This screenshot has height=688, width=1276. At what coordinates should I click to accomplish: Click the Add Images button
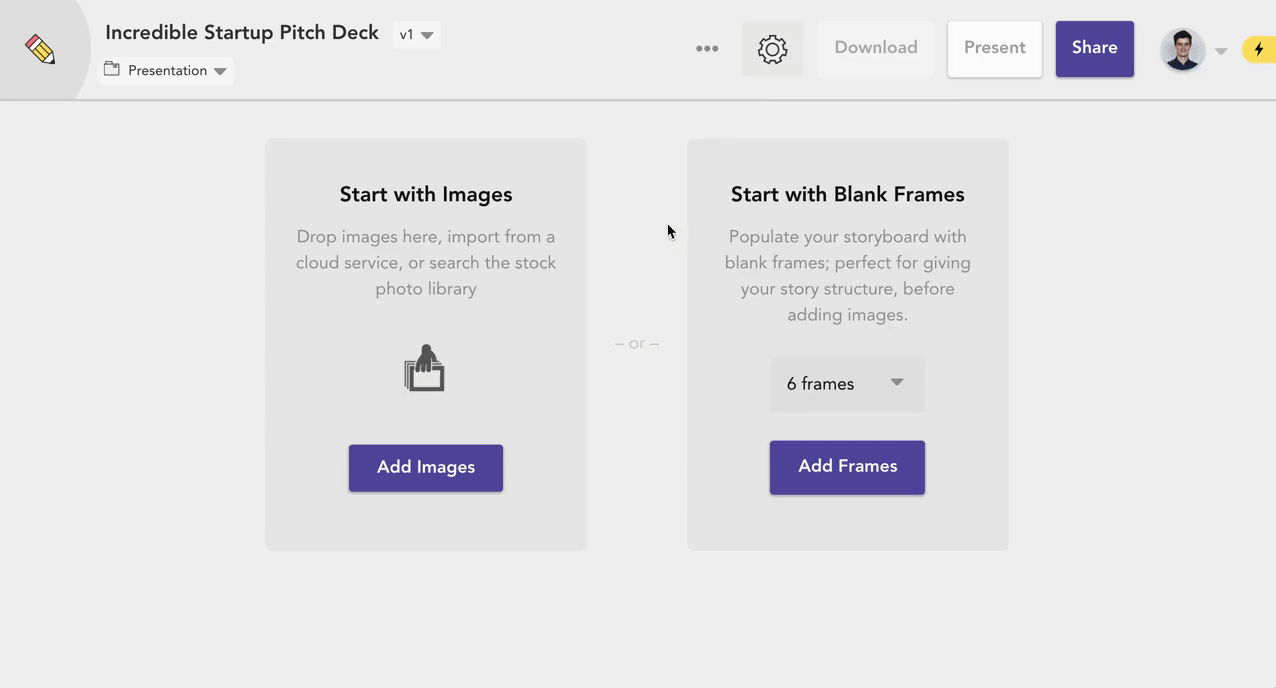pos(425,467)
